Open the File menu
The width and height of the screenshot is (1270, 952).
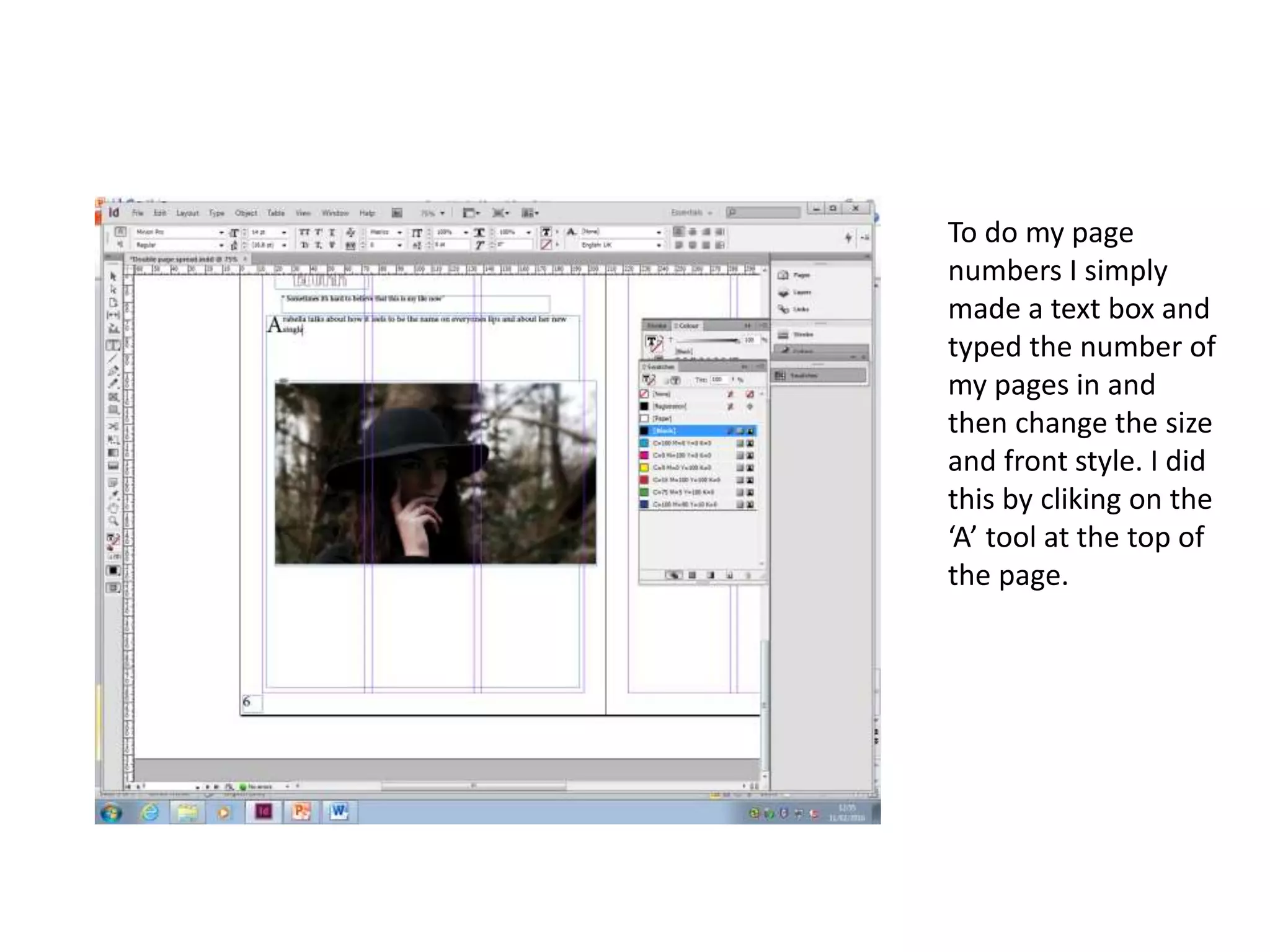click(138, 213)
